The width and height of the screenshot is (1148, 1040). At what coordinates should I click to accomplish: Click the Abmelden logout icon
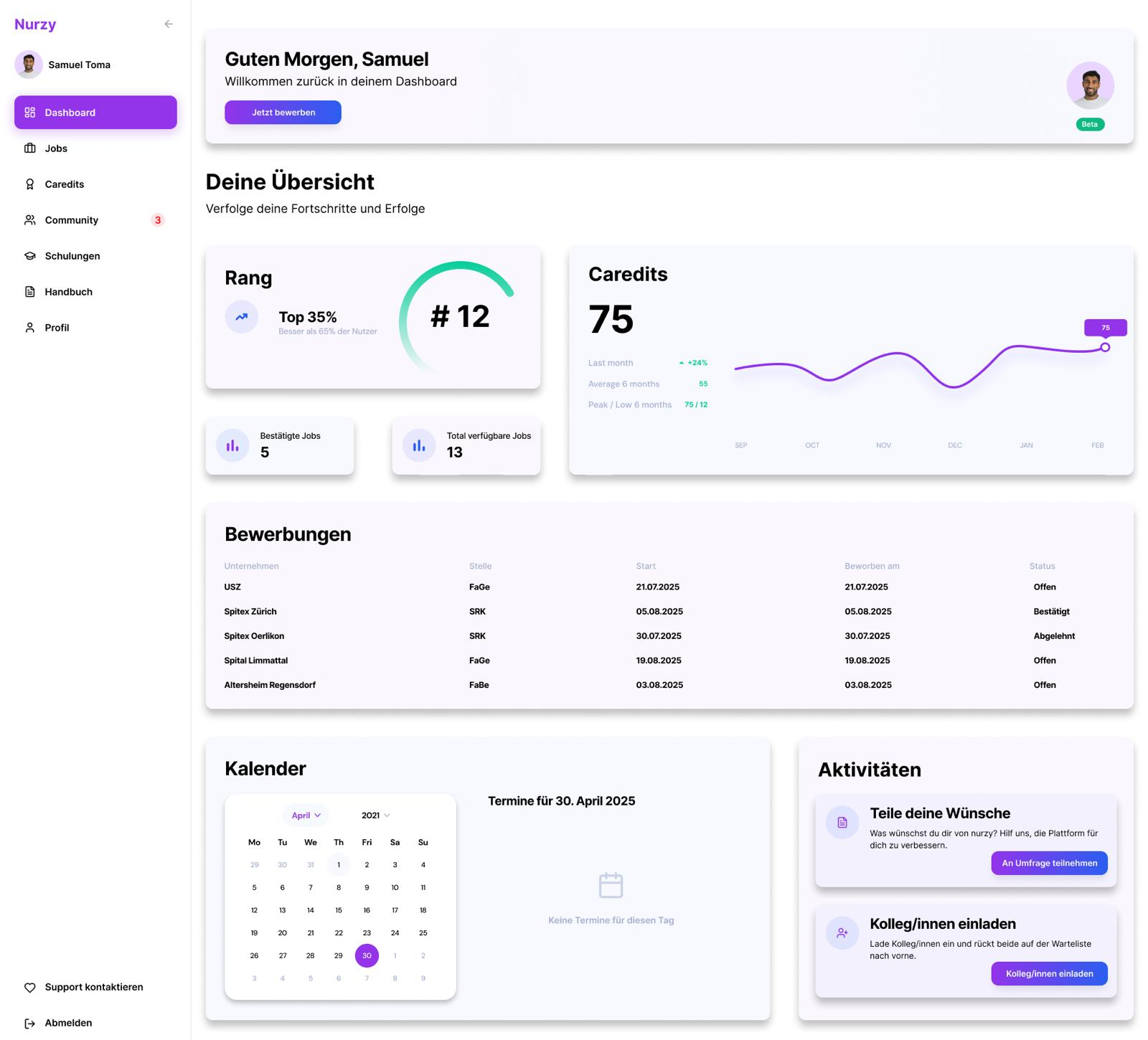(x=30, y=1024)
